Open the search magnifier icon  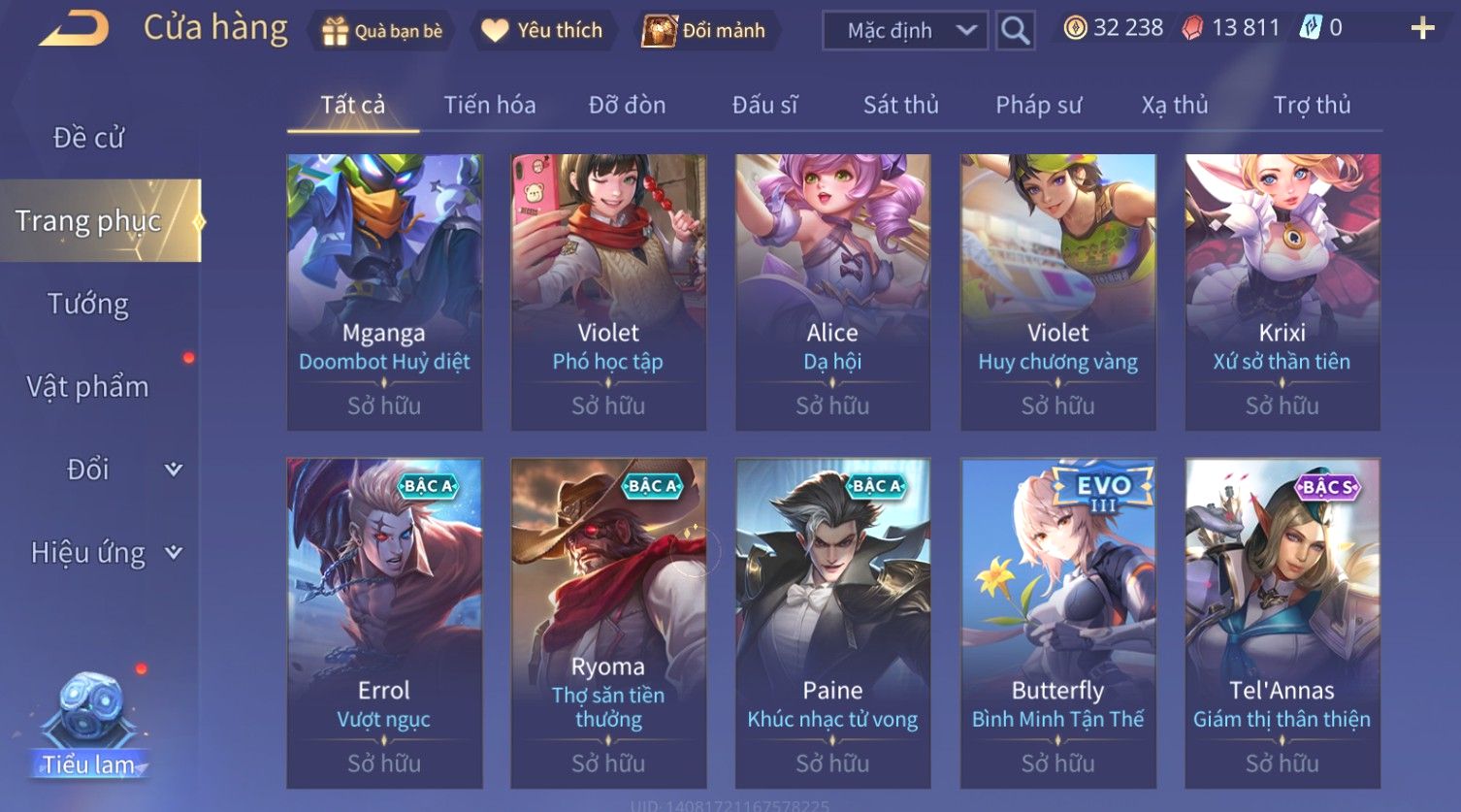coord(1015,30)
